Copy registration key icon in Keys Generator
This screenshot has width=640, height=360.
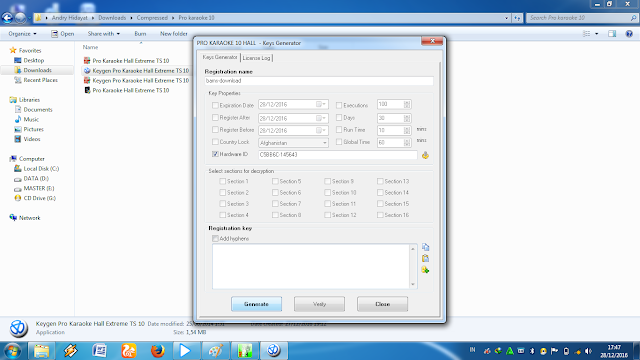(425, 247)
